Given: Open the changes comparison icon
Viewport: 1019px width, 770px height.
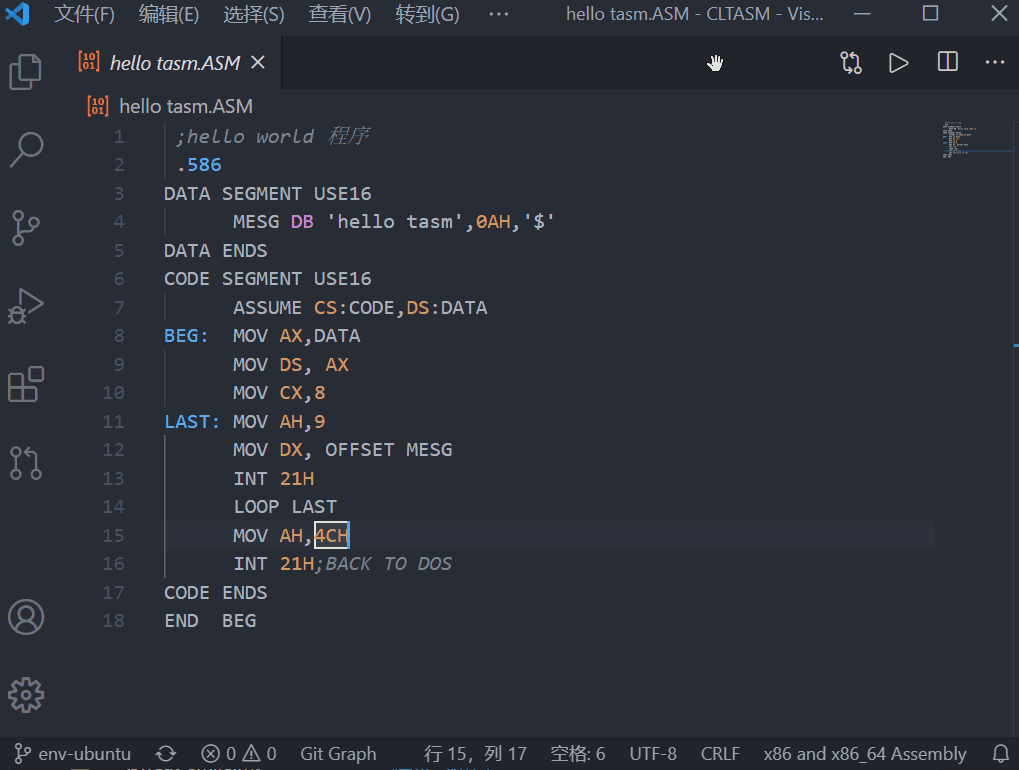Looking at the screenshot, I should pos(849,62).
